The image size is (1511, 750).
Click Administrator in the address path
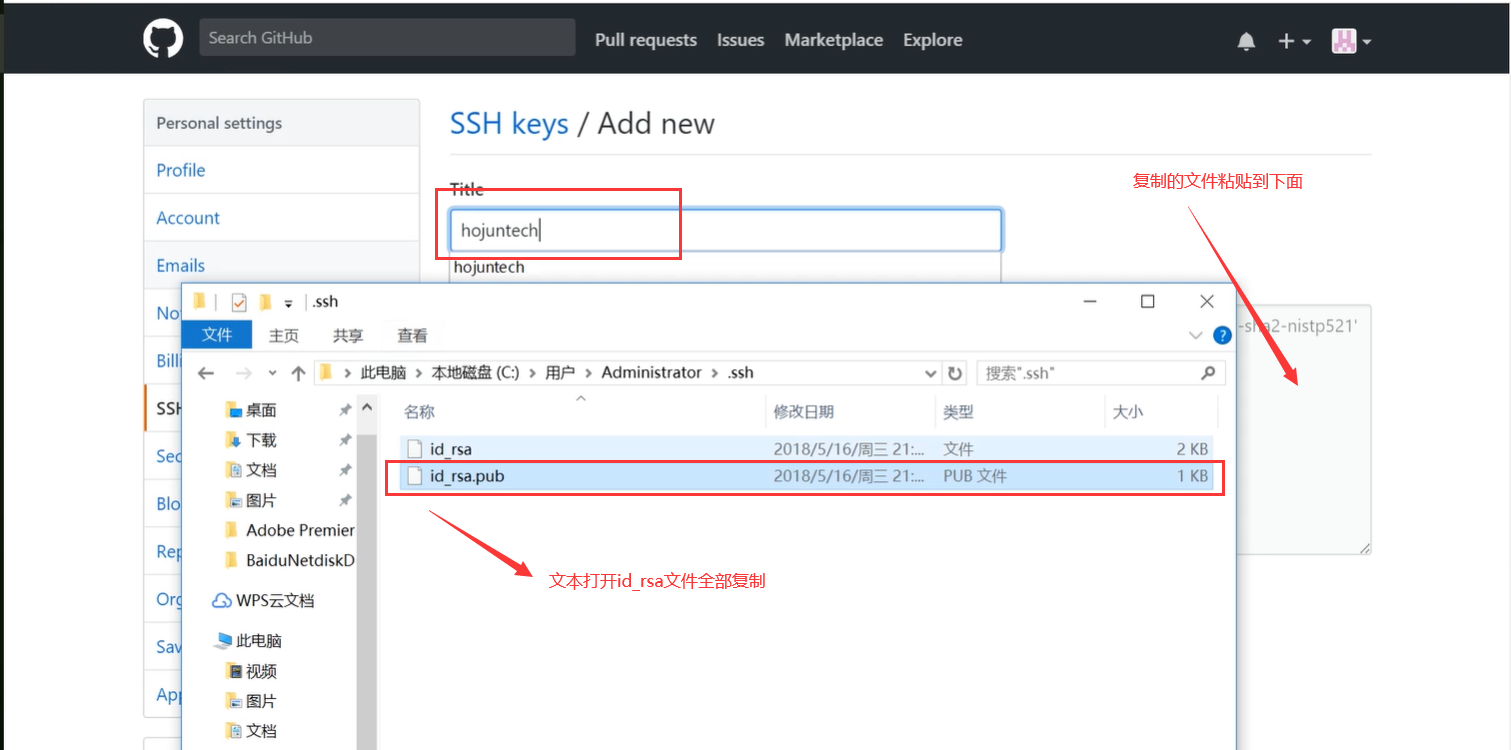(651, 372)
